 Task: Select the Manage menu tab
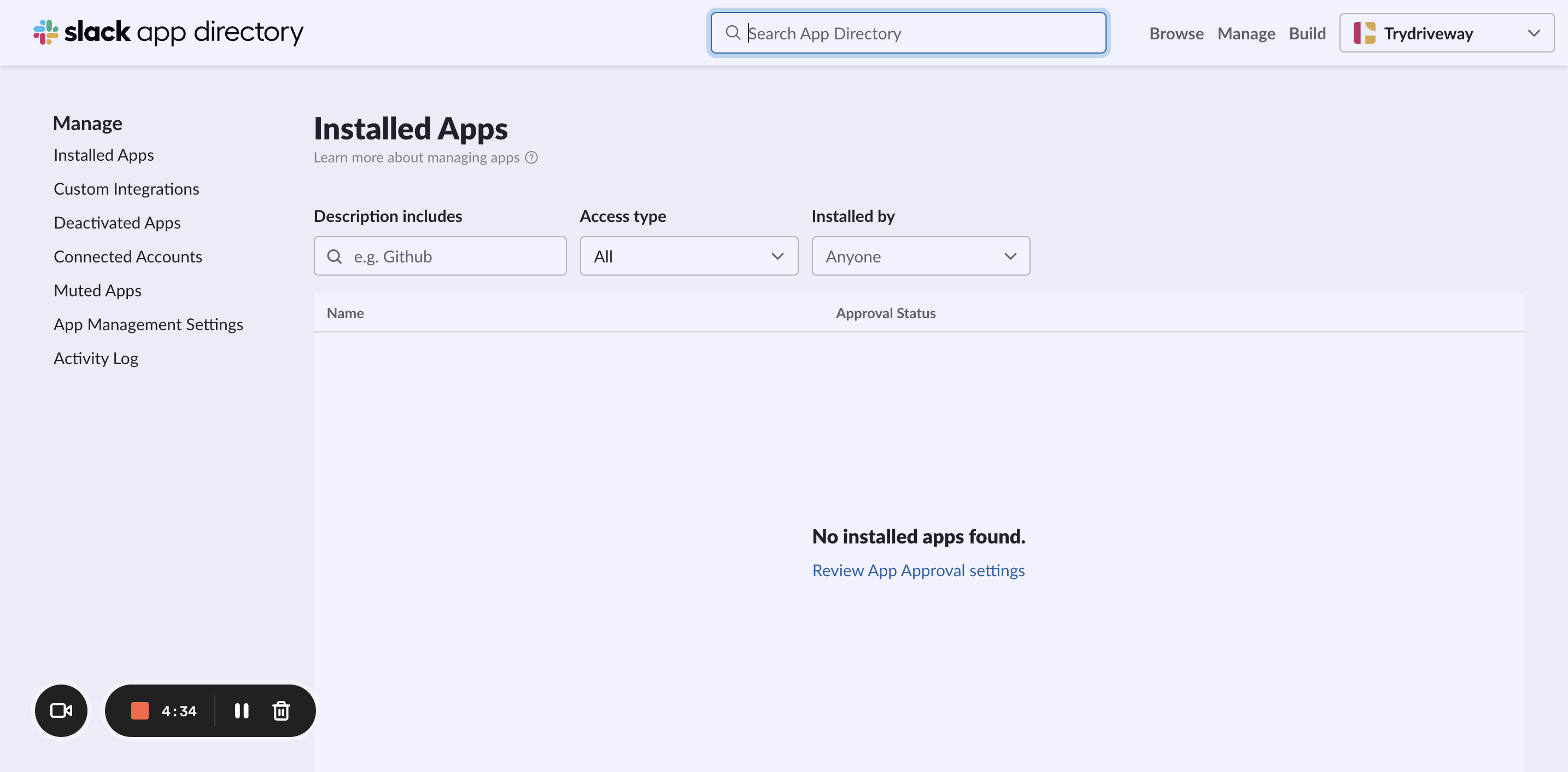(x=1246, y=32)
